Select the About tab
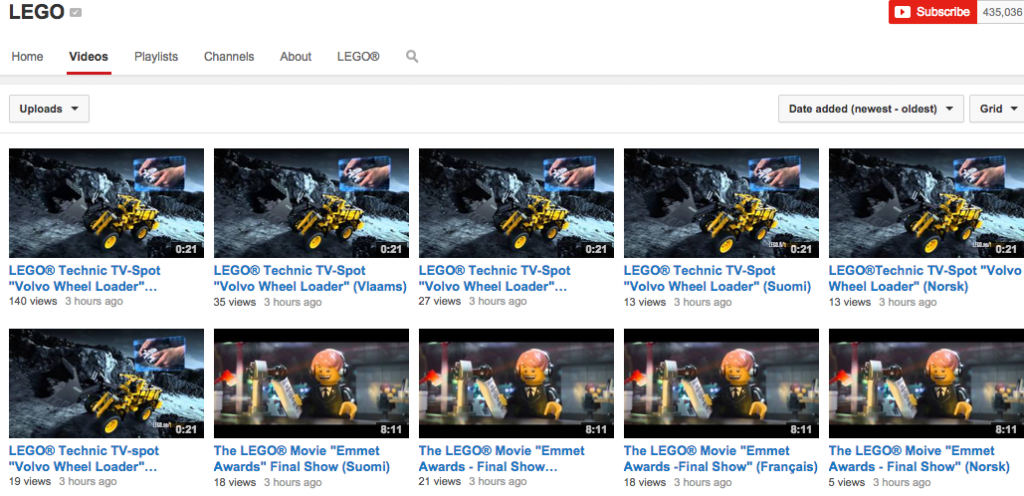 [x=295, y=57]
